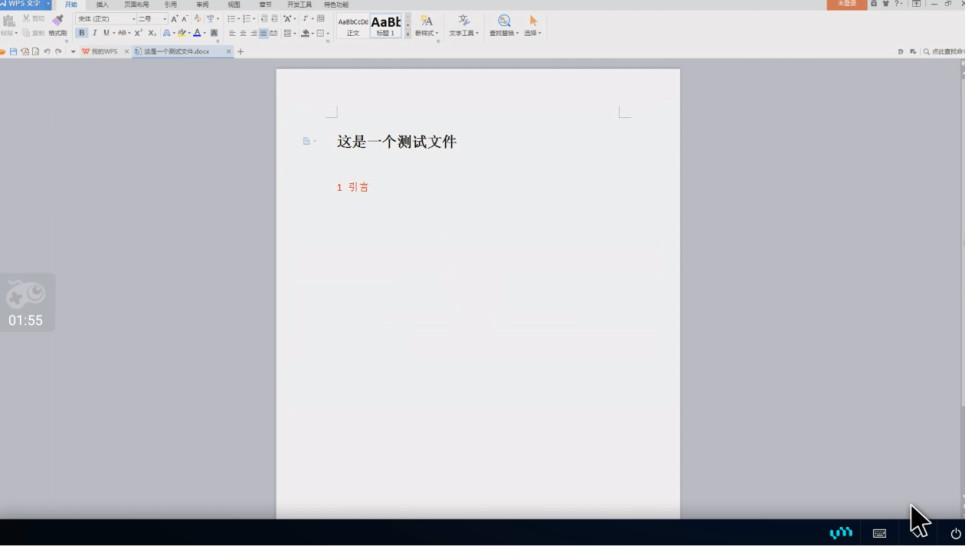Expand the styles gallery arrow
Screen dimensions: 975x550
click(408, 33)
